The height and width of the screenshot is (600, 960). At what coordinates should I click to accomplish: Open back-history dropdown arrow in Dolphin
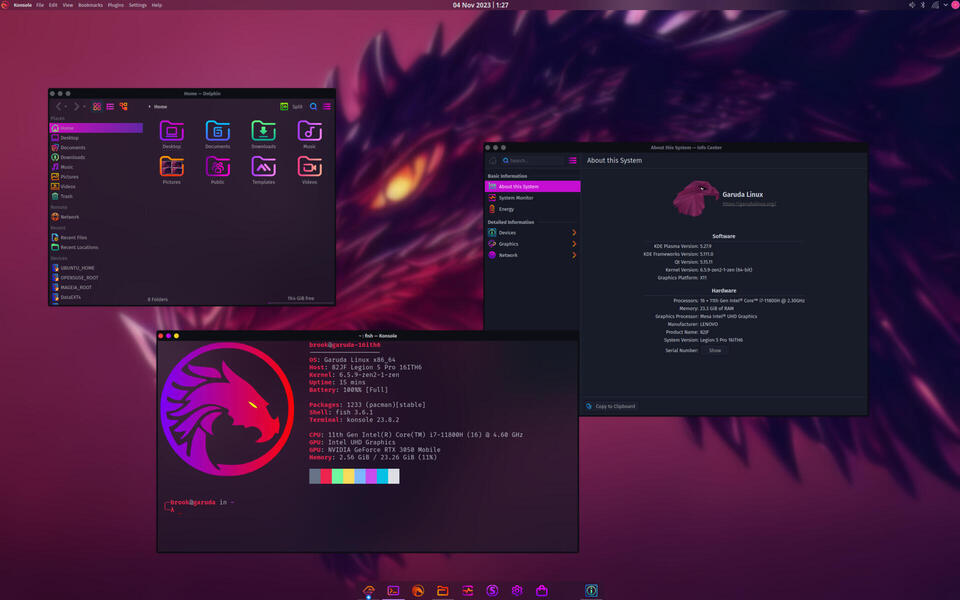pyautogui.click(x=66, y=107)
